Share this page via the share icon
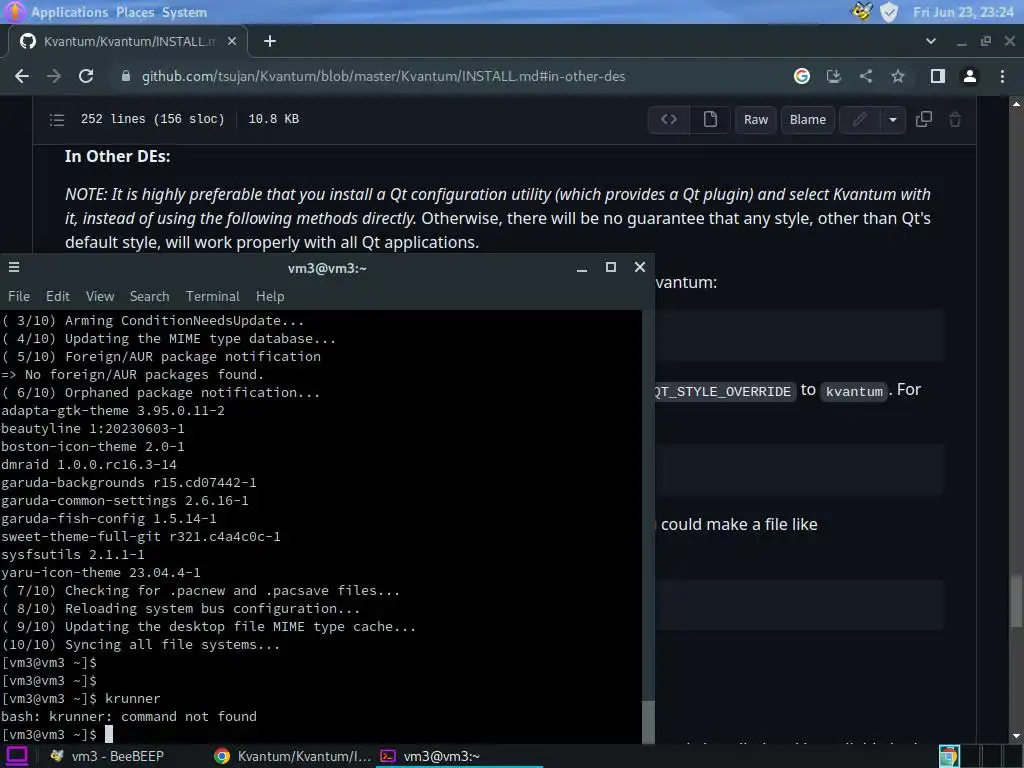 coord(866,76)
